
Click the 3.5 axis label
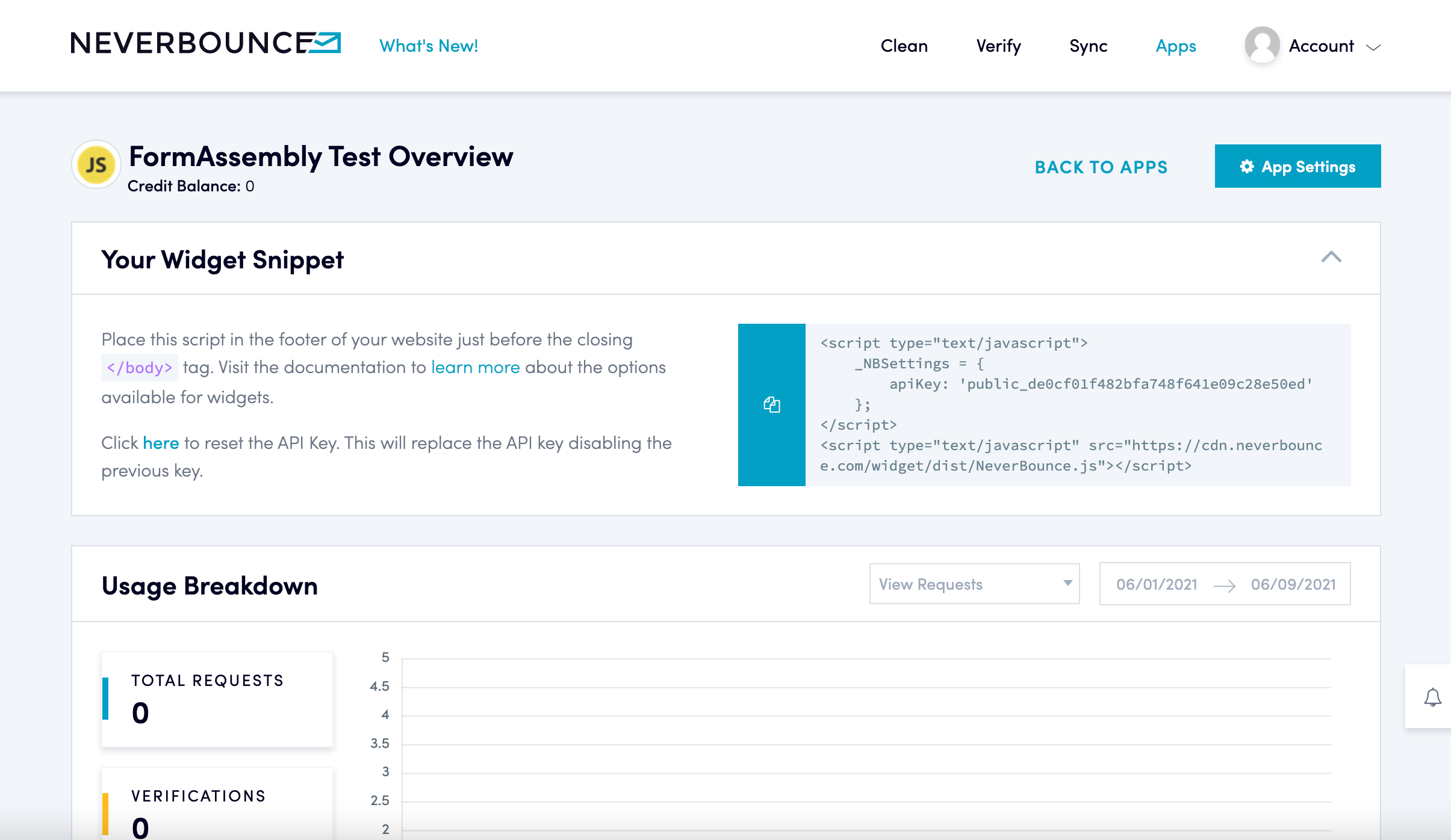click(x=380, y=743)
